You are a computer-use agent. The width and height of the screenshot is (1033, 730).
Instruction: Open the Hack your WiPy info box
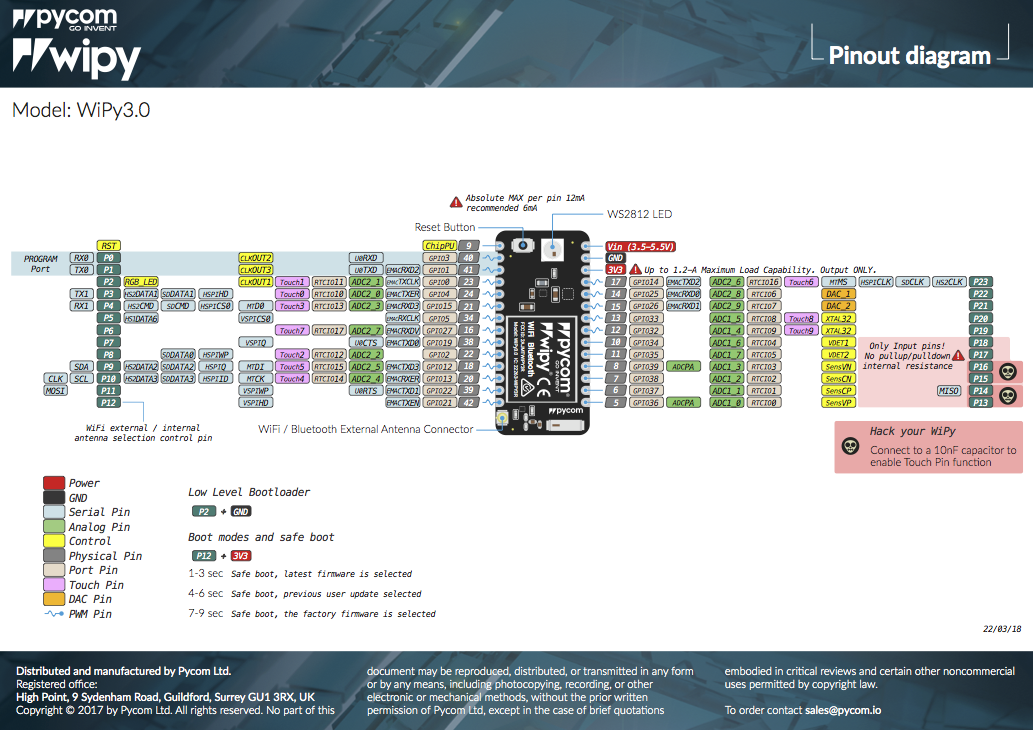pos(927,447)
